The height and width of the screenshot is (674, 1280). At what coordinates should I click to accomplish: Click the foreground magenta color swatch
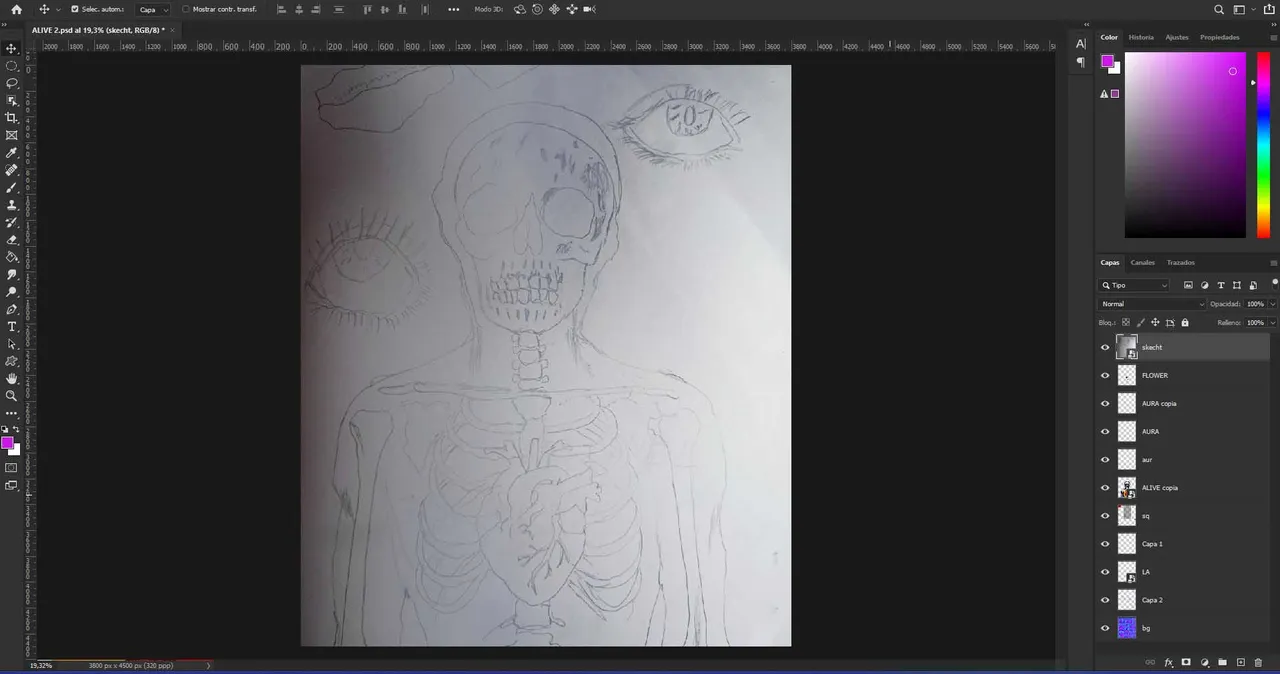point(7,442)
